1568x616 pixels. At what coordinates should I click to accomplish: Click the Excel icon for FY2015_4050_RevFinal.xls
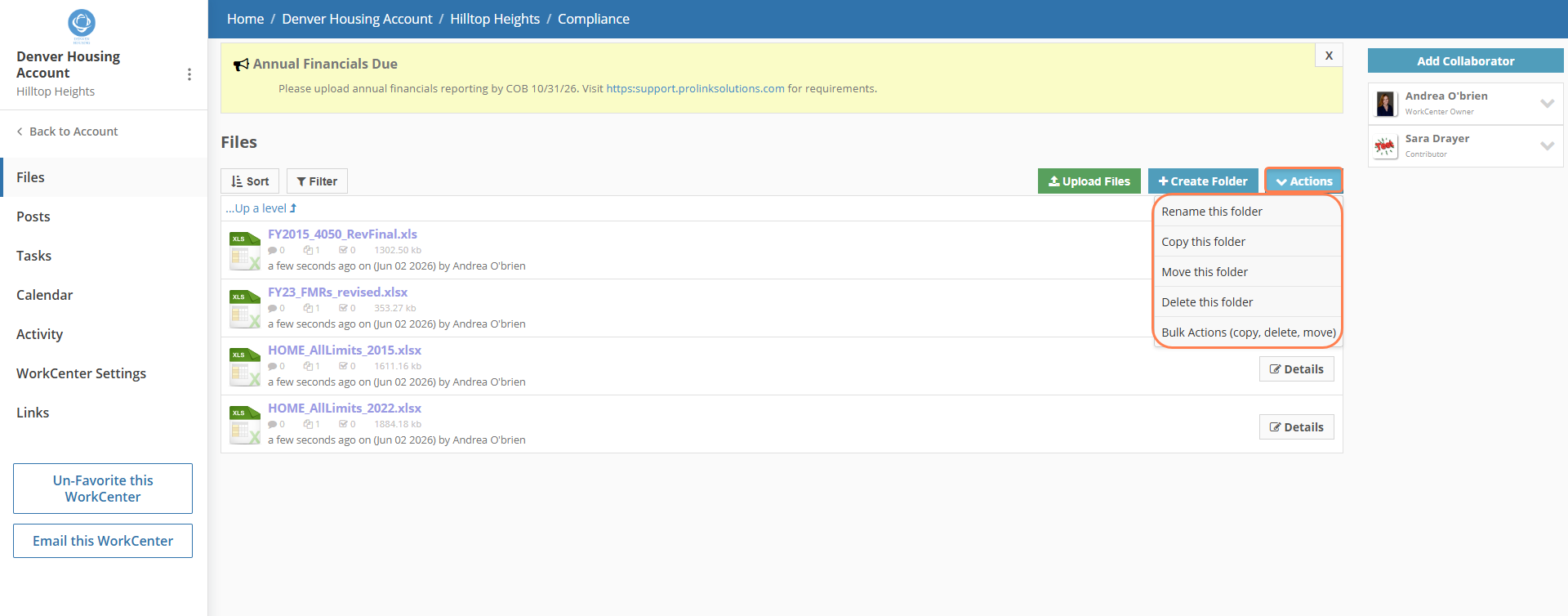245,251
